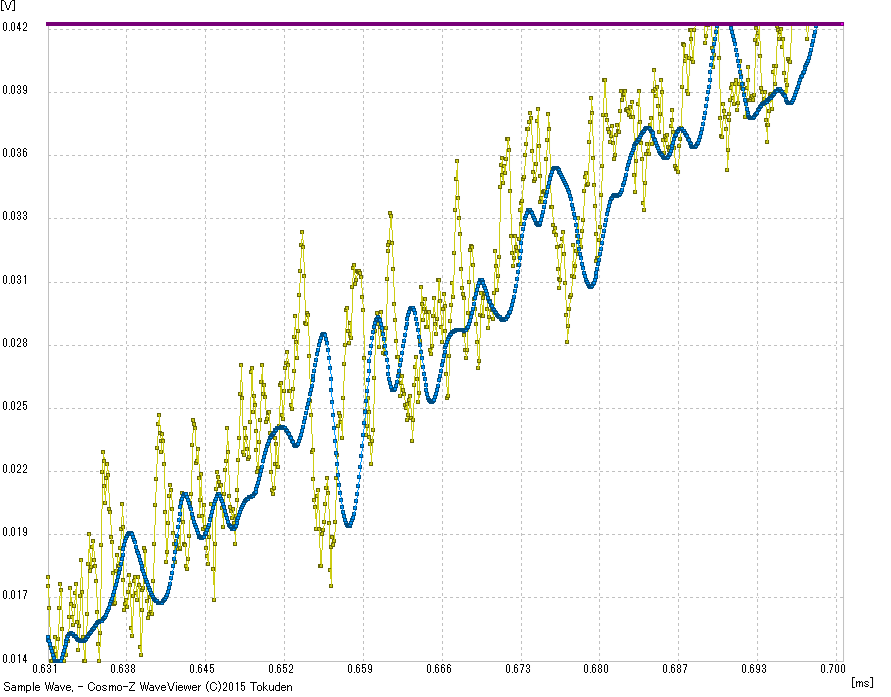Click the 0.033 voltage axis label
The height and width of the screenshot is (697, 891).
point(15,217)
